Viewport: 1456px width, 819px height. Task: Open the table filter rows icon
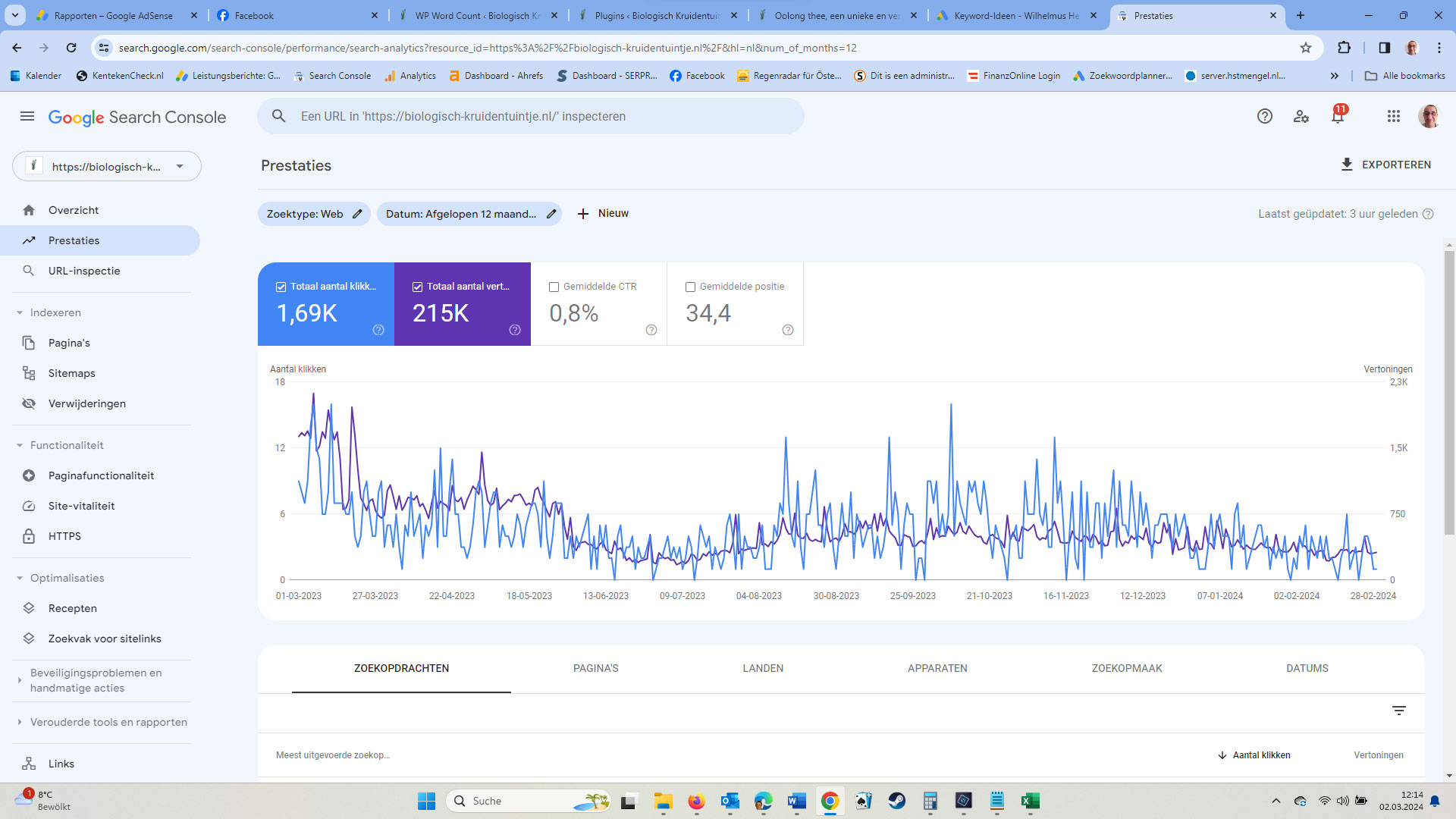tap(1399, 711)
